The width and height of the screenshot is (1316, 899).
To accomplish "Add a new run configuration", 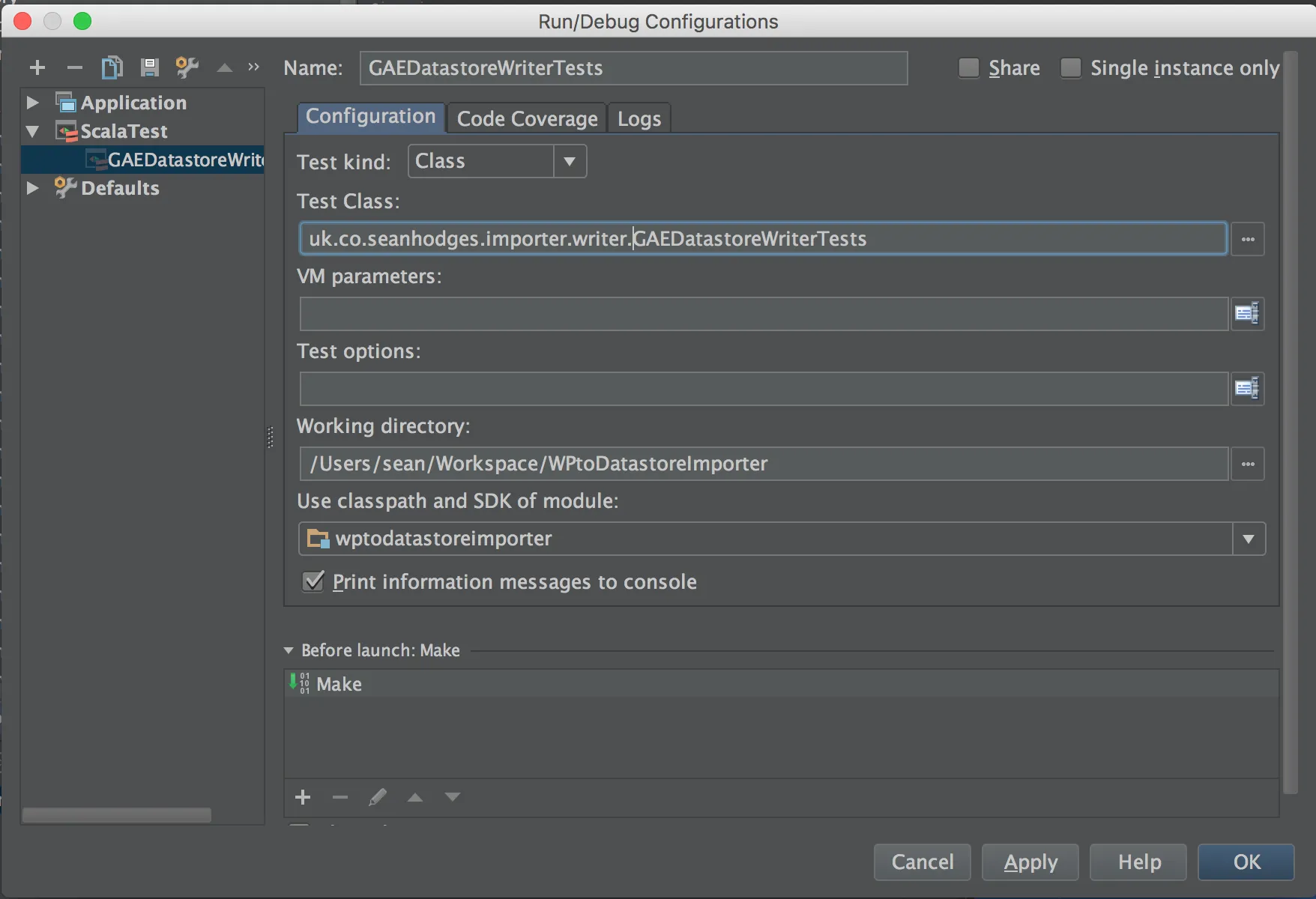I will coord(37,68).
